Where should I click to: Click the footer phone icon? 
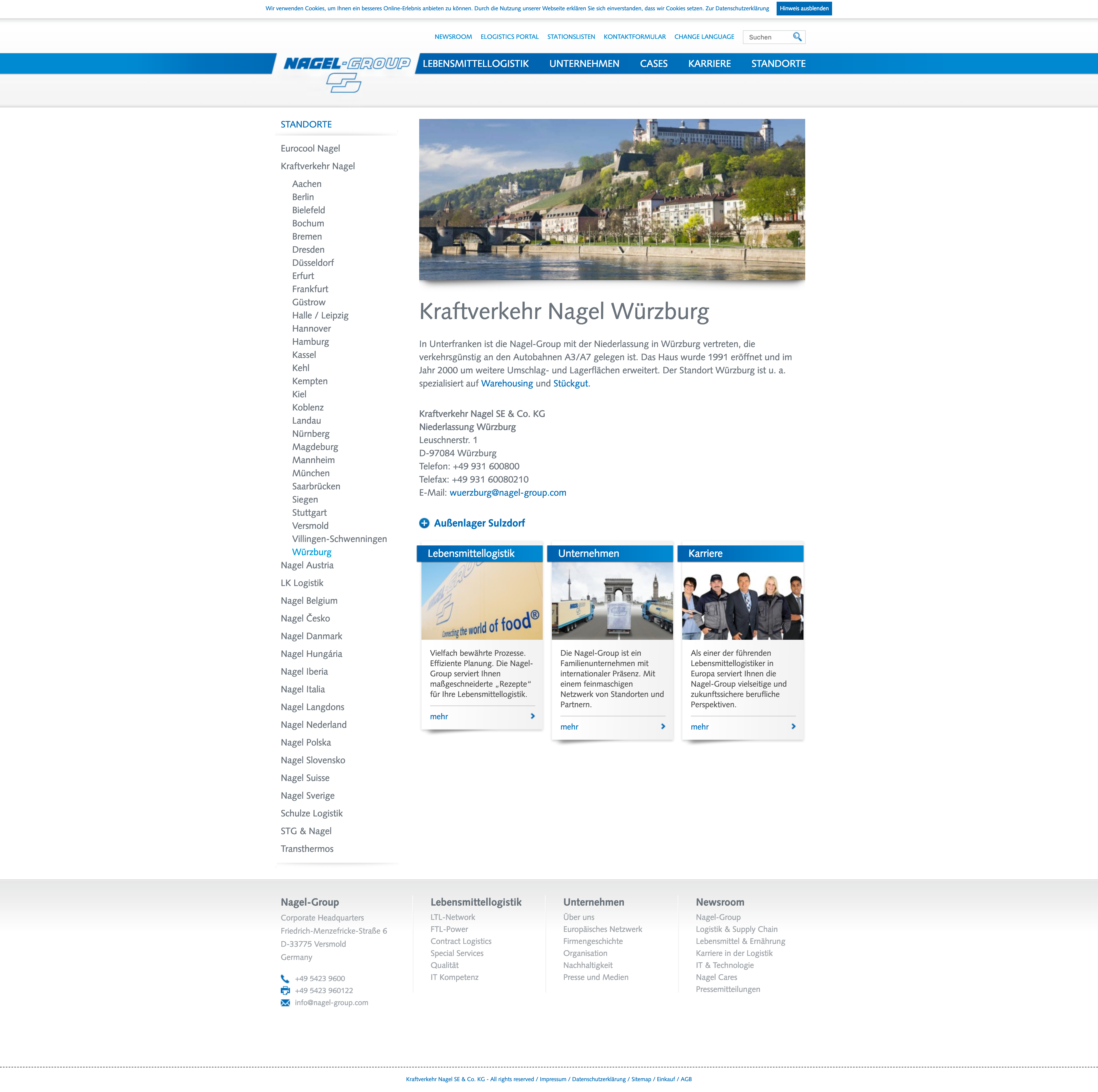coord(285,978)
